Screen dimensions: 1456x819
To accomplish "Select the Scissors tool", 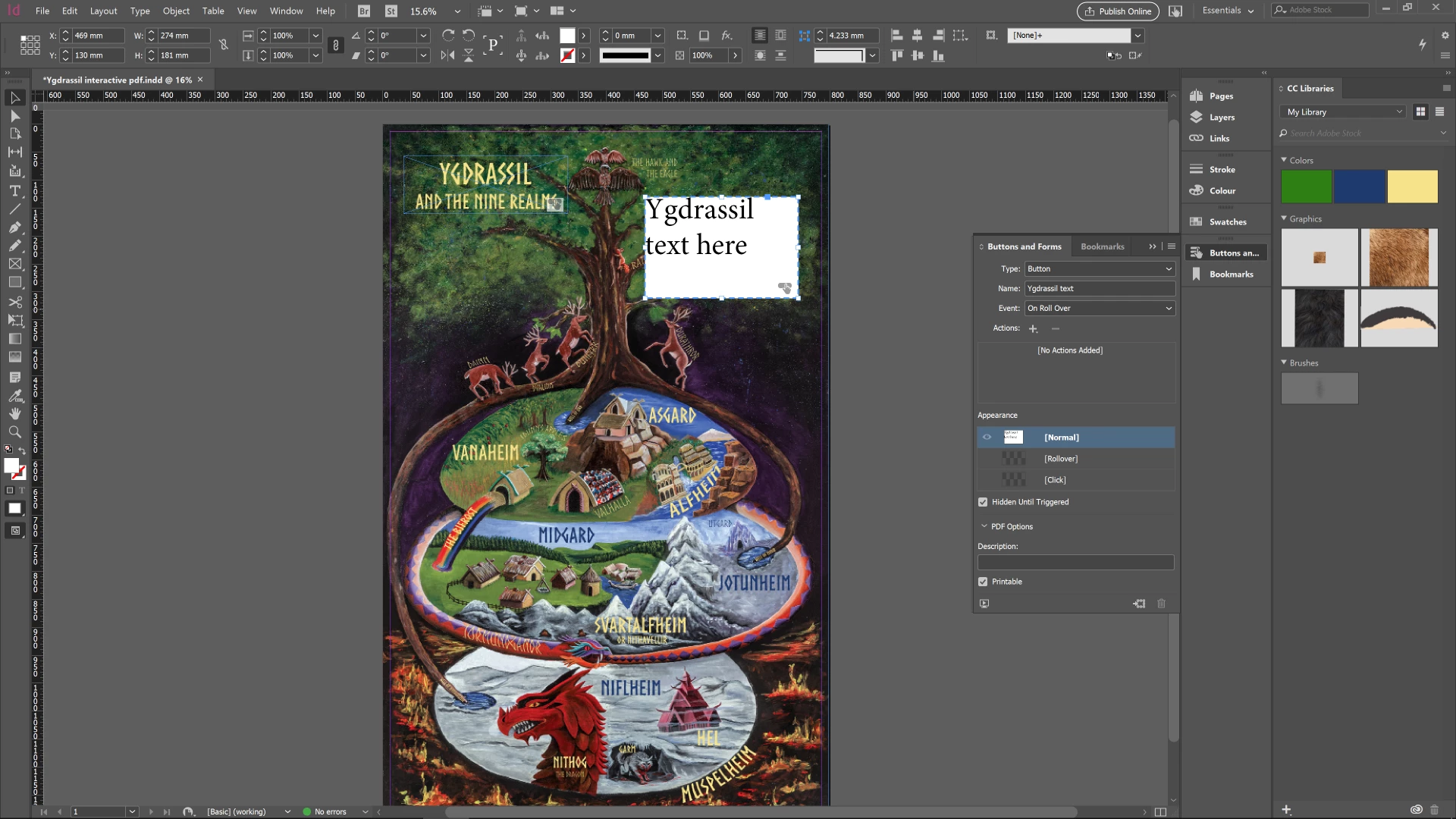I will click(x=14, y=302).
